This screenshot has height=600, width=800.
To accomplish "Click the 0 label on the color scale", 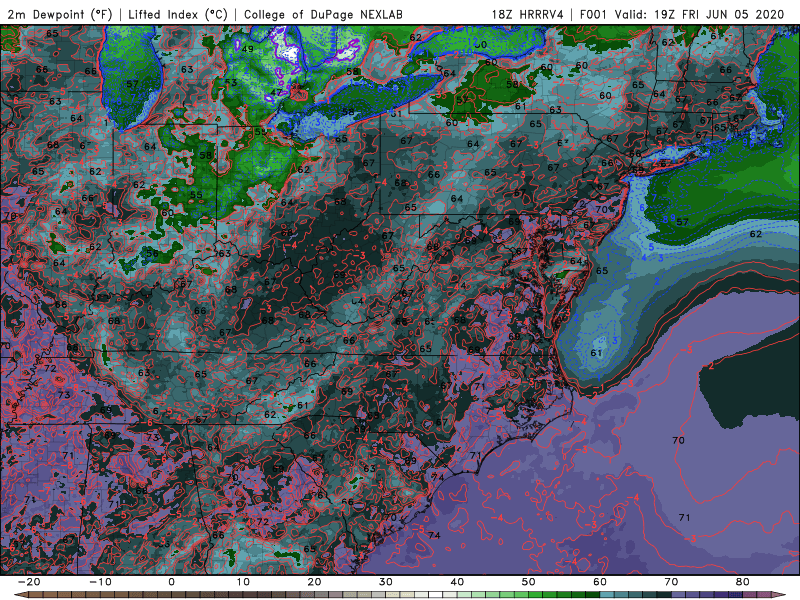I will click(171, 582).
